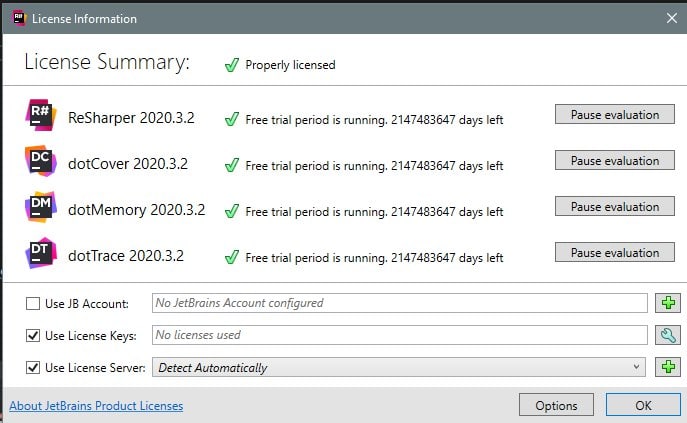This screenshot has width=687, height=423.
Task: Select the ReSharper 2020.3.2 product name
Action: [x=131, y=117]
